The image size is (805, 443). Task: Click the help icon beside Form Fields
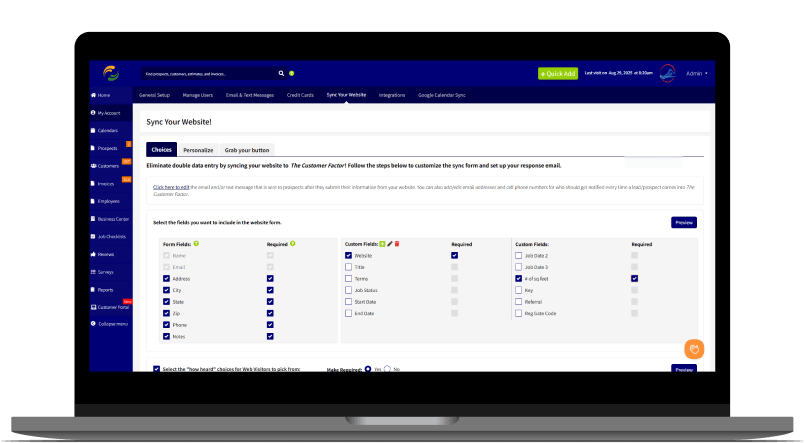coord(197,243)
